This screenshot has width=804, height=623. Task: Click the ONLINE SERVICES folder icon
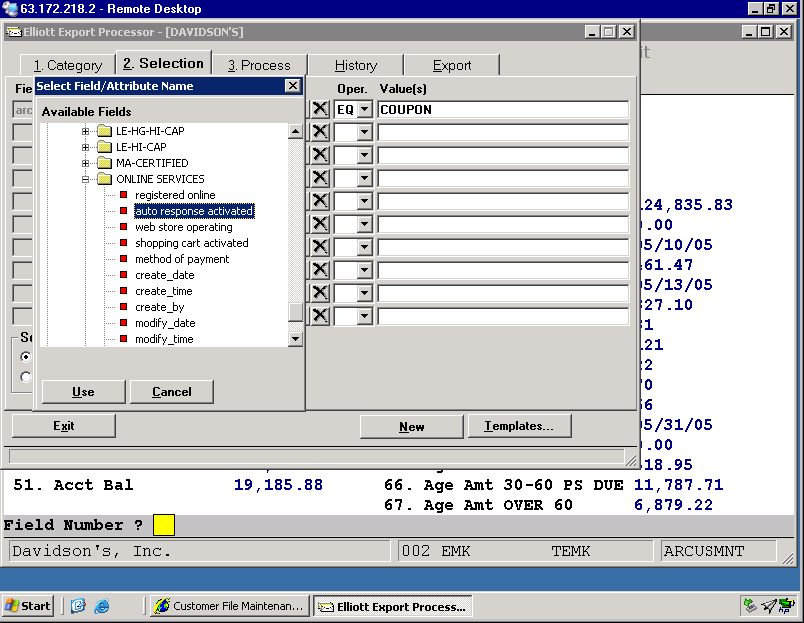(x=105, y=179)
